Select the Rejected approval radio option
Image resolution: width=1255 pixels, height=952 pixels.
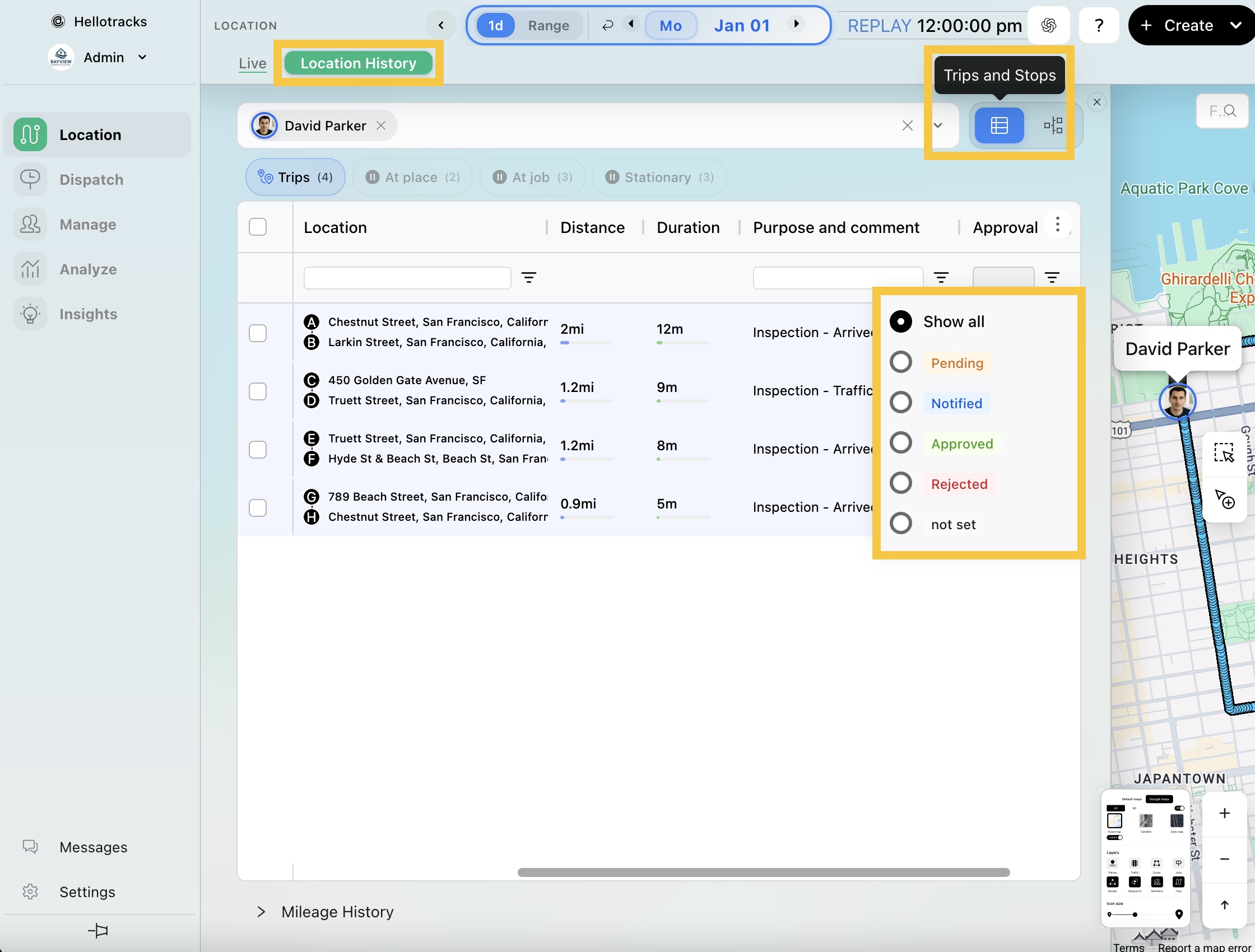point(901,484)
